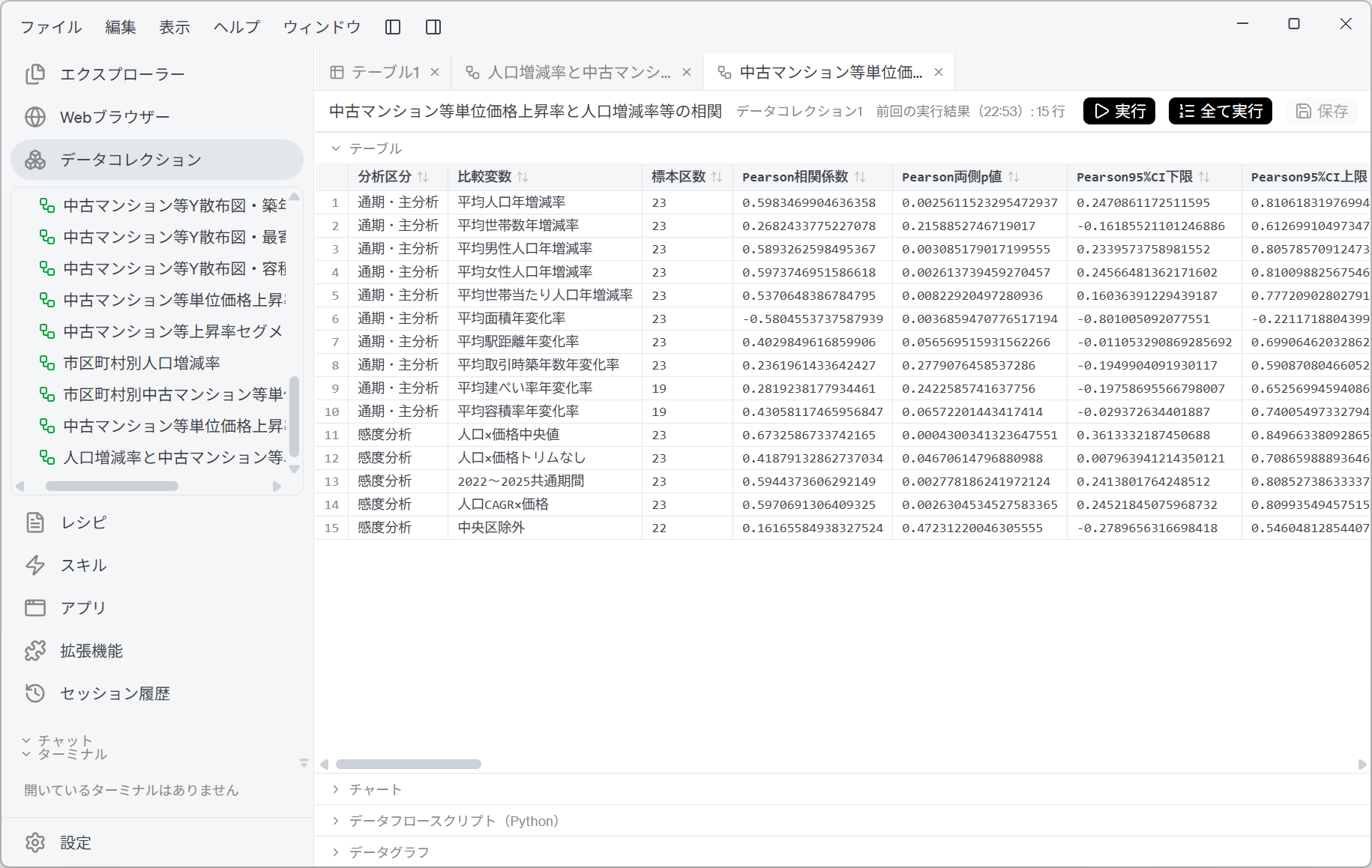Screen dimensions: 1372x868
Task: Collapse the ターミナル panel chevron
Action: coord(26,754)
